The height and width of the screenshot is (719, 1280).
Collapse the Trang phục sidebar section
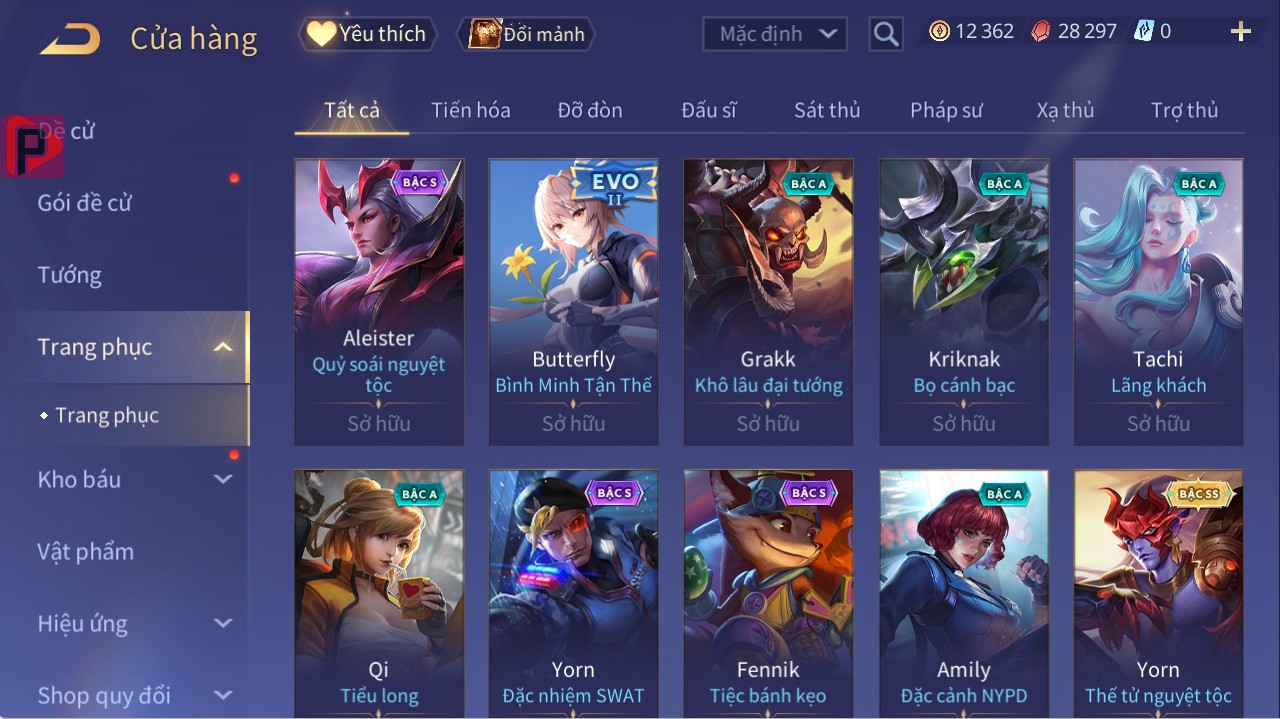223,347
